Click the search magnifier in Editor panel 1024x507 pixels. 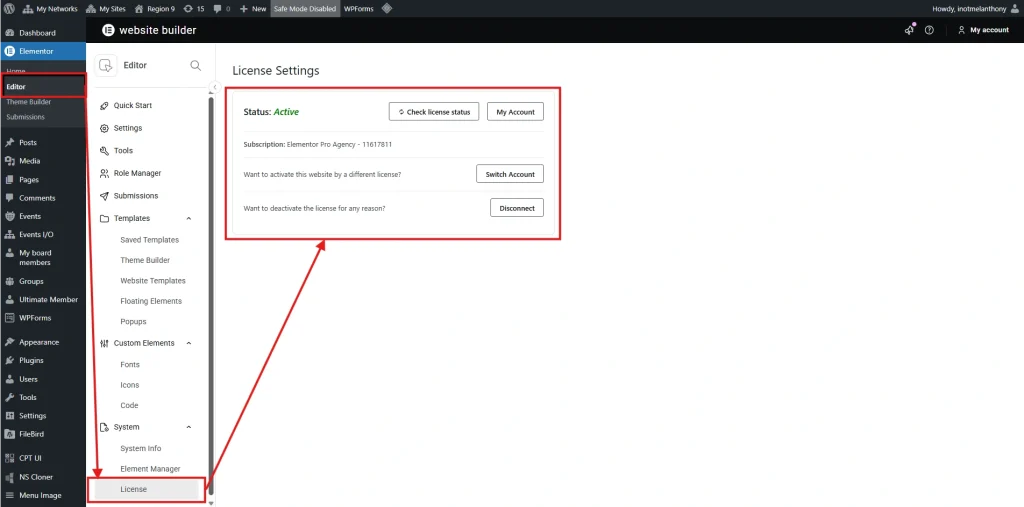(195, 65)
